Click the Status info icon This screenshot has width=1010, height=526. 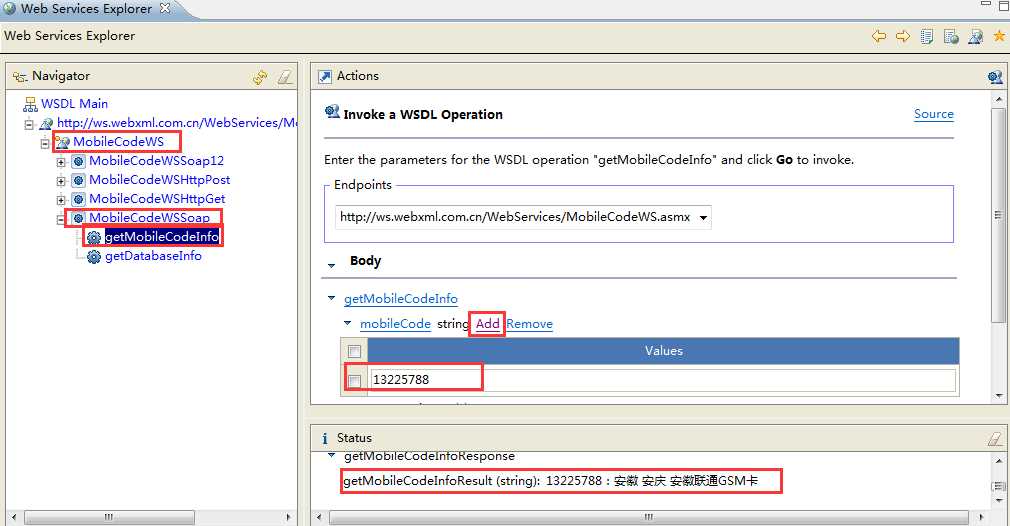click(325, 438)
